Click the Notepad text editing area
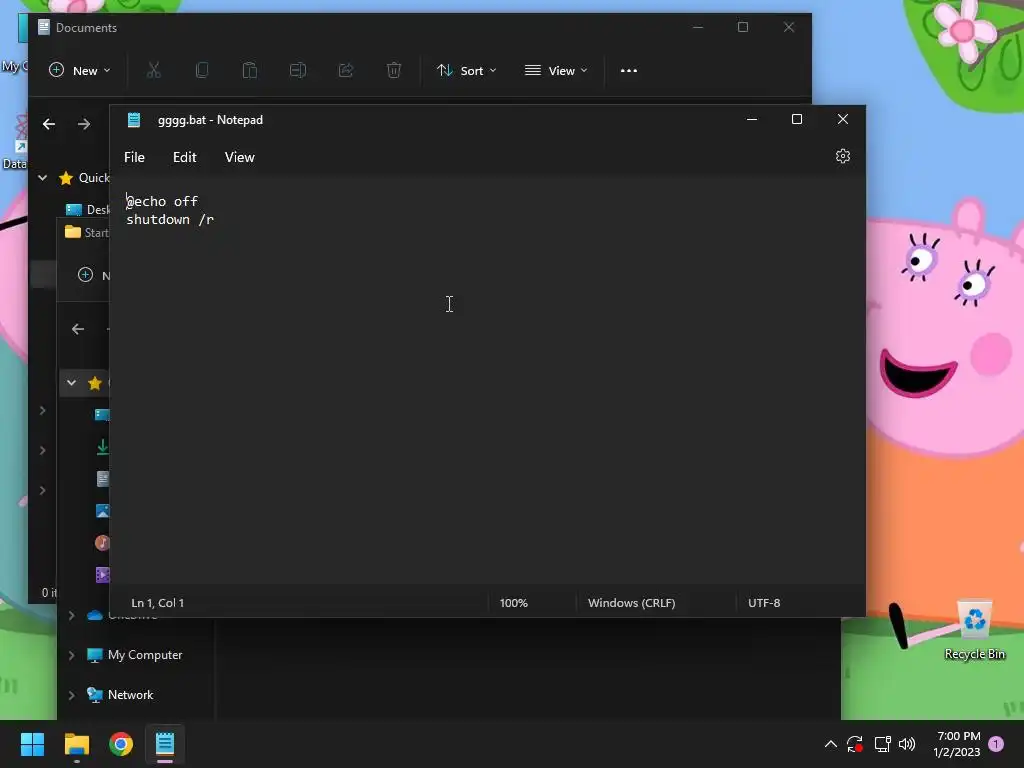The height and width of the screenshot is (768, 1024). click(x=487, y=382)
